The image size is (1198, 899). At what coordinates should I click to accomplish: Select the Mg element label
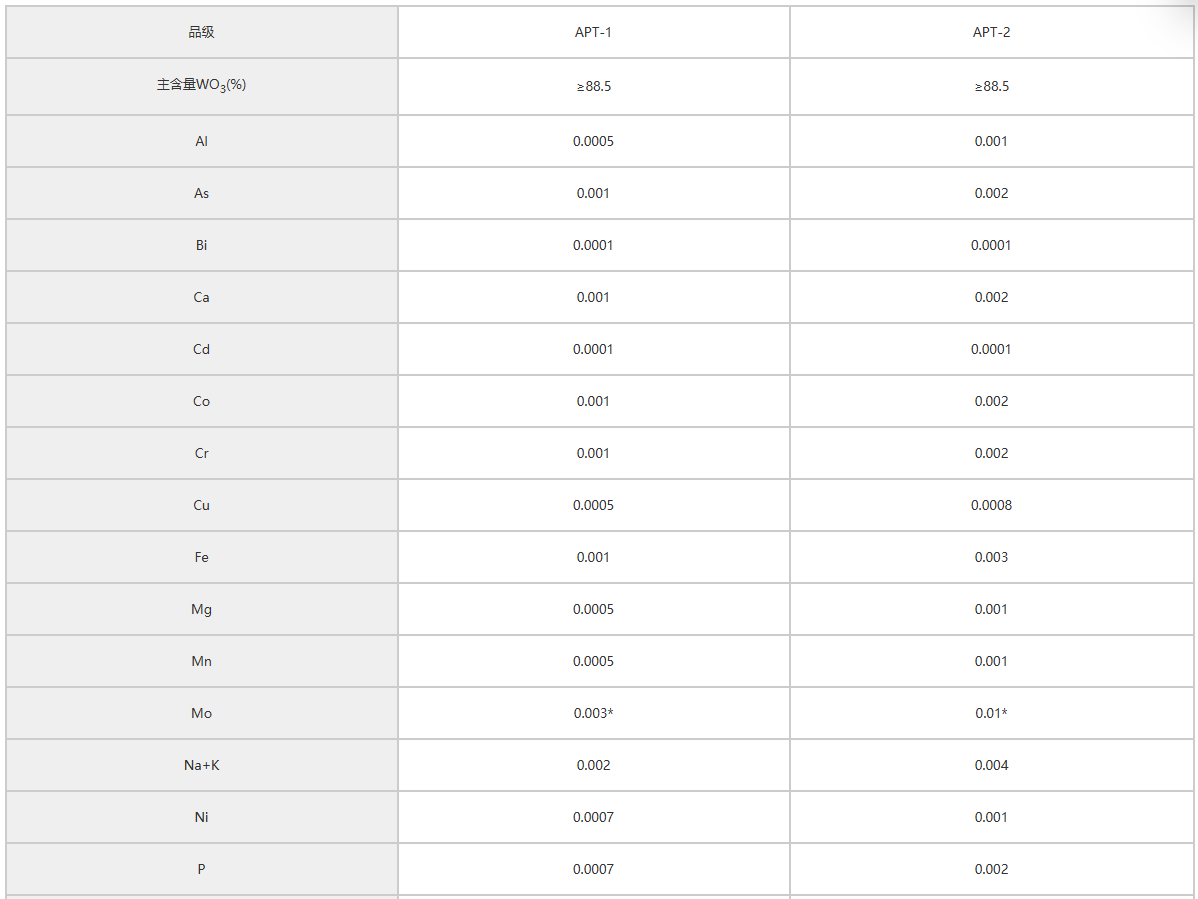[x=202, y=609]
